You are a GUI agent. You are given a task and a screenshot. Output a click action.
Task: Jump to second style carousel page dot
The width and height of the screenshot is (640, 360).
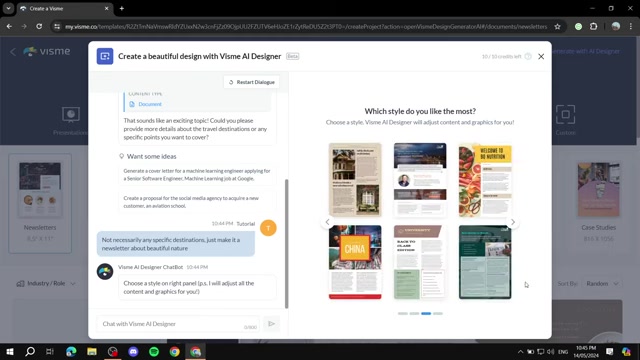click(x=414, y=313)
